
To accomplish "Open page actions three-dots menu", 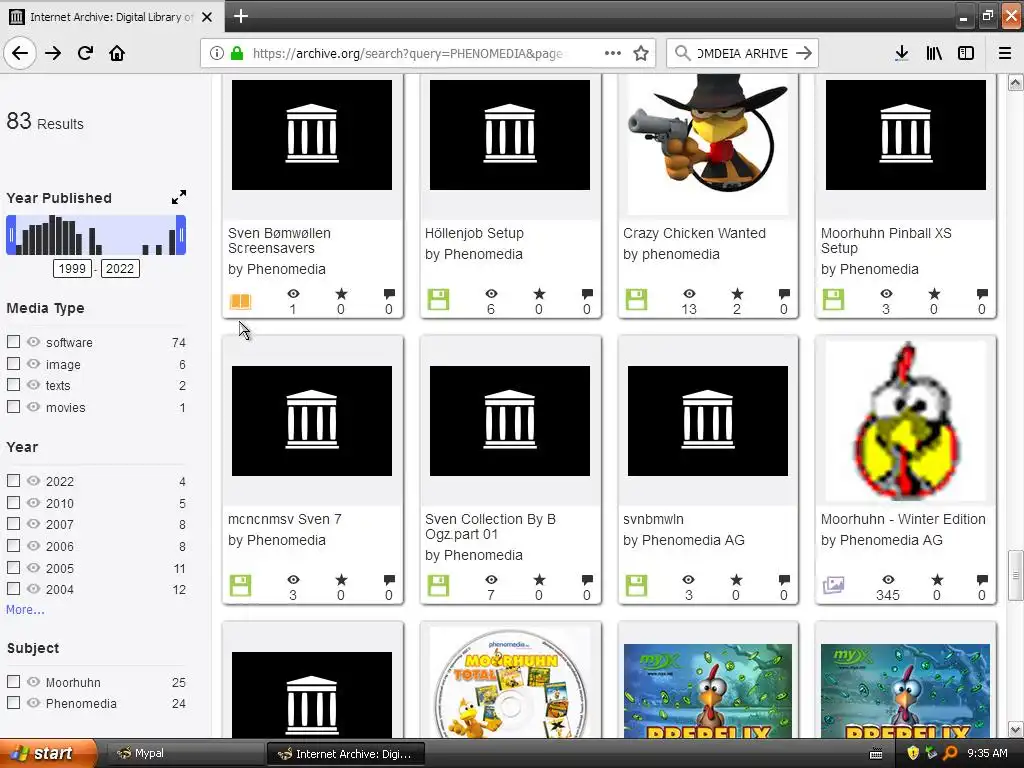I will (613, 53).
